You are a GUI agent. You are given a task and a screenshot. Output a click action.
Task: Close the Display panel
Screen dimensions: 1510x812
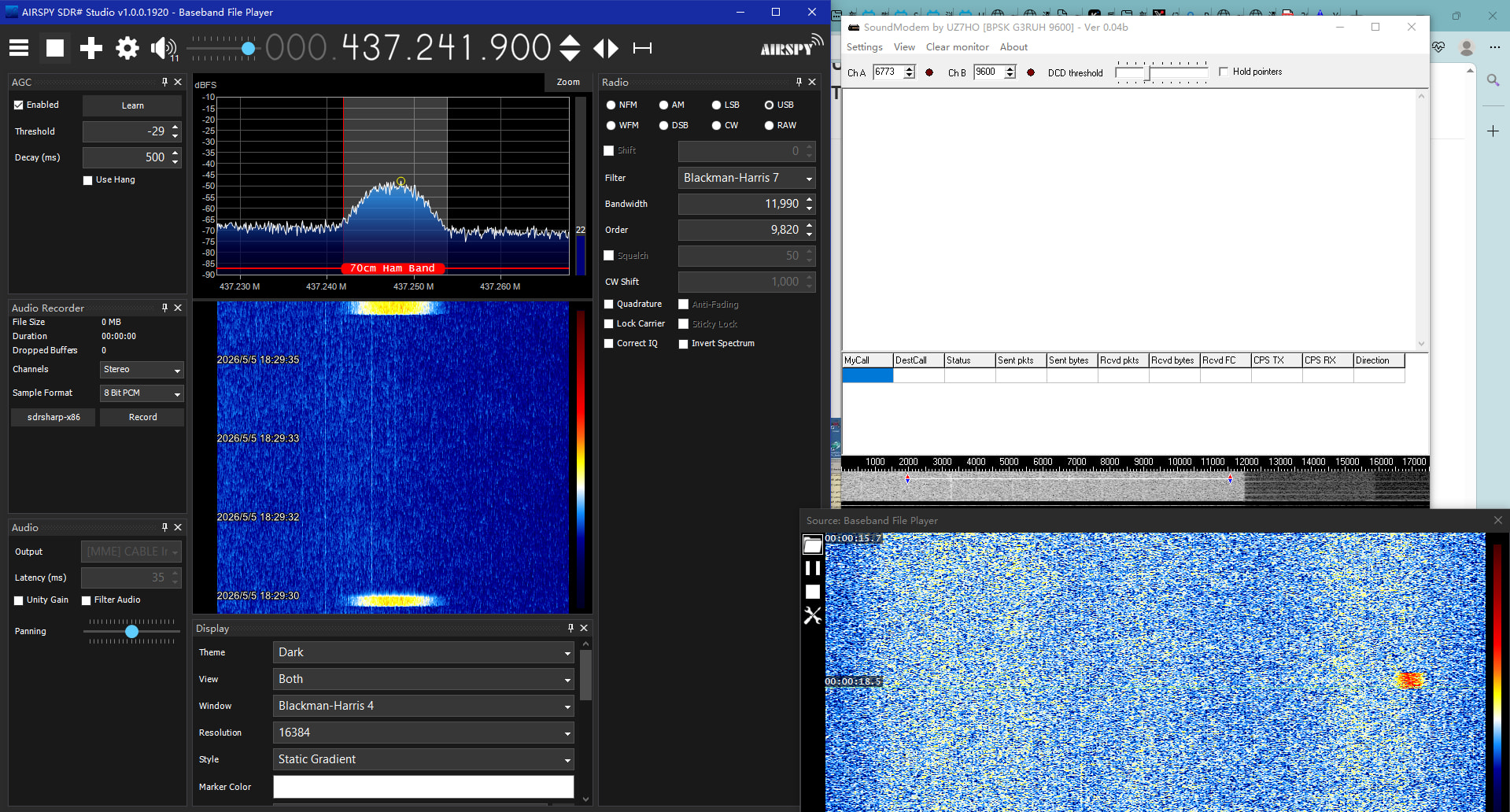[584, 628]
